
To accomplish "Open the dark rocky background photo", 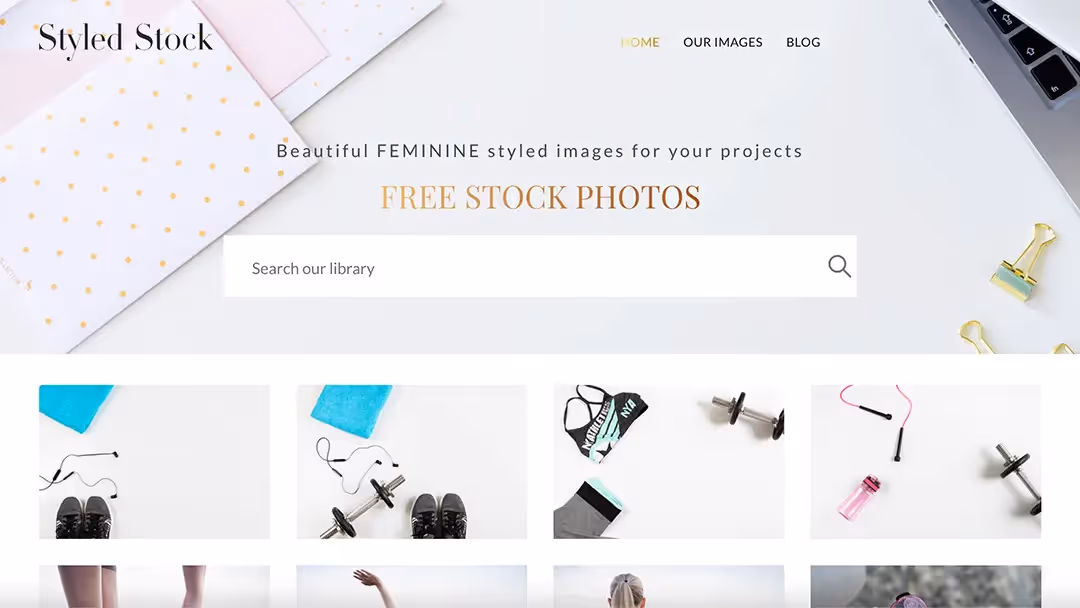I will click(926, 587).
